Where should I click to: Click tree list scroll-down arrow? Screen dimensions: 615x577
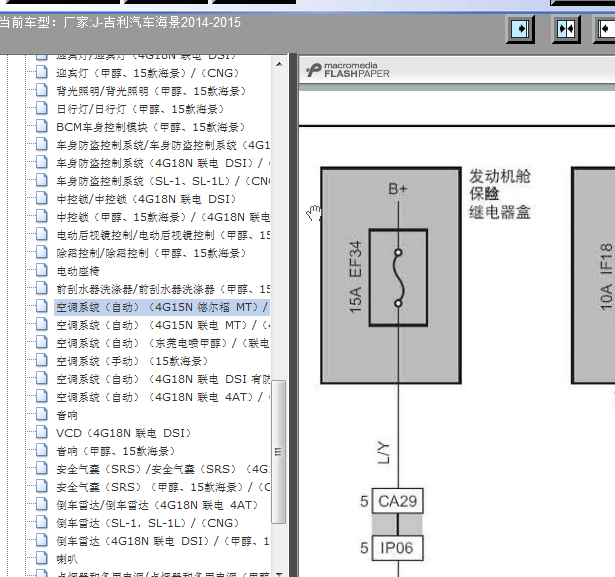279,574
